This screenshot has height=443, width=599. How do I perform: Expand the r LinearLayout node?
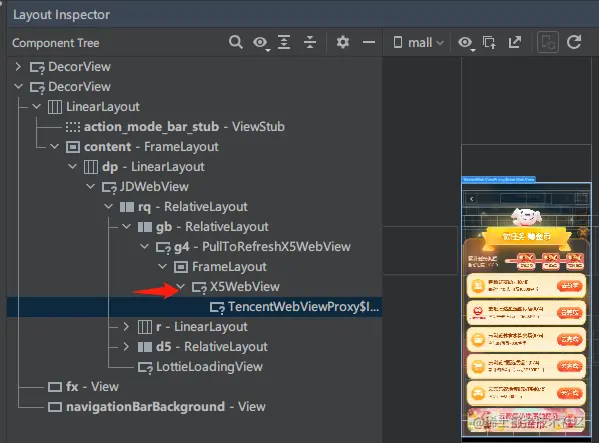pyautogui.click(x=126, y=327)
